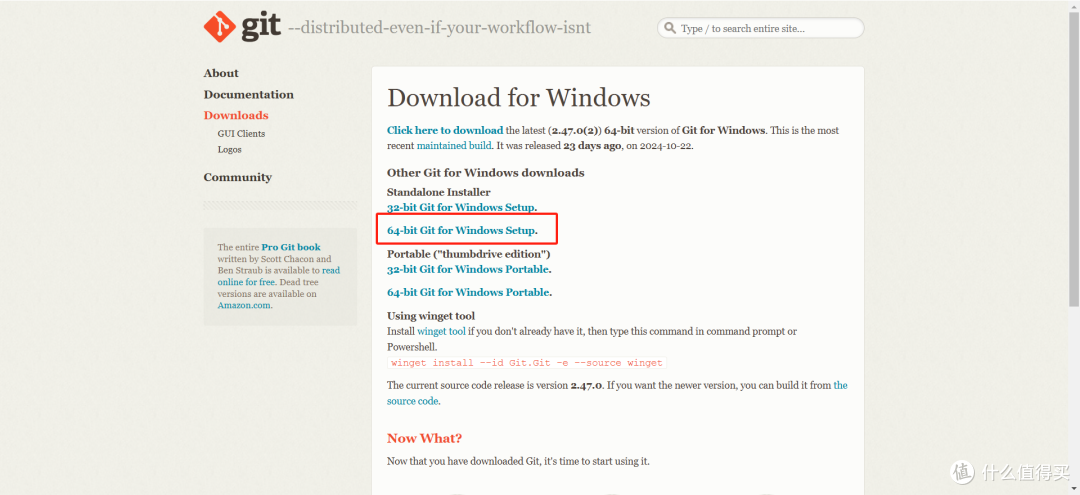
Task: Click the tagline '--distributed-even-if-your-workflow-isnt'
Action: [x=439, y=28]
